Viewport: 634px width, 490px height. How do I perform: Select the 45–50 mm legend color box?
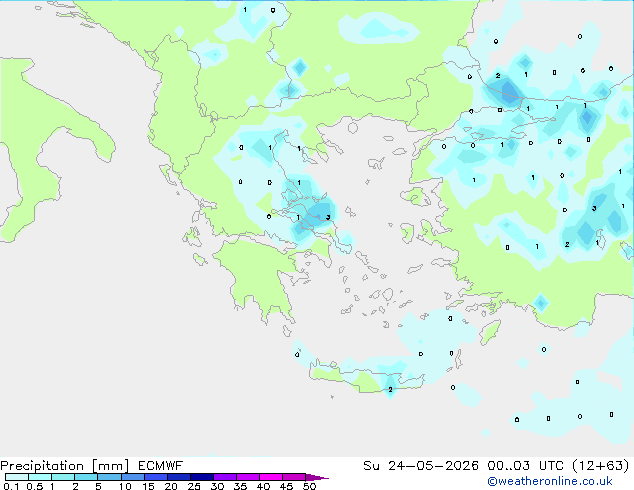click(x=294, y=477)
